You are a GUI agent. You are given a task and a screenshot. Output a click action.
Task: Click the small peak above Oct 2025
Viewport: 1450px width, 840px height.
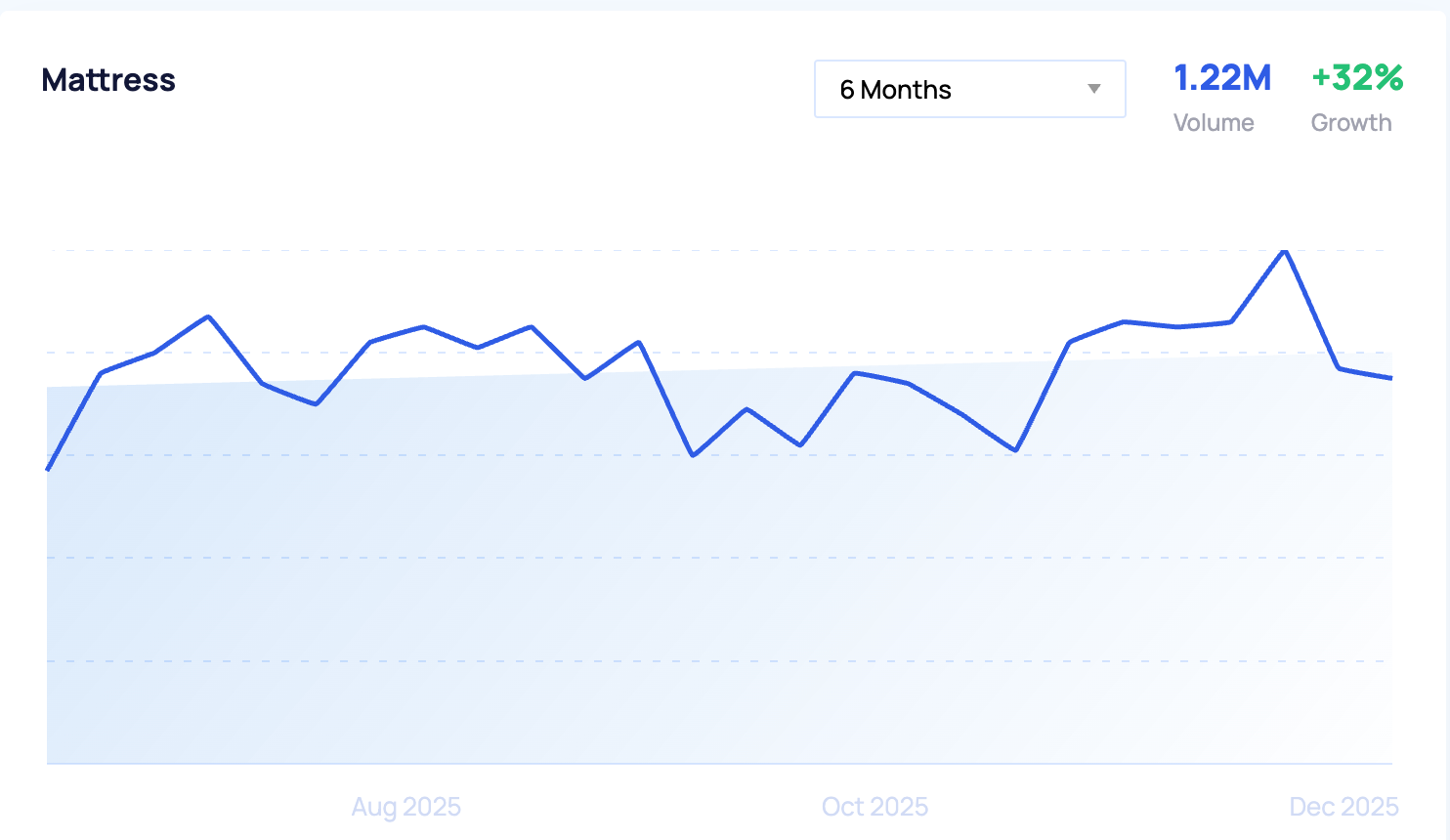[x=855, y=372]
